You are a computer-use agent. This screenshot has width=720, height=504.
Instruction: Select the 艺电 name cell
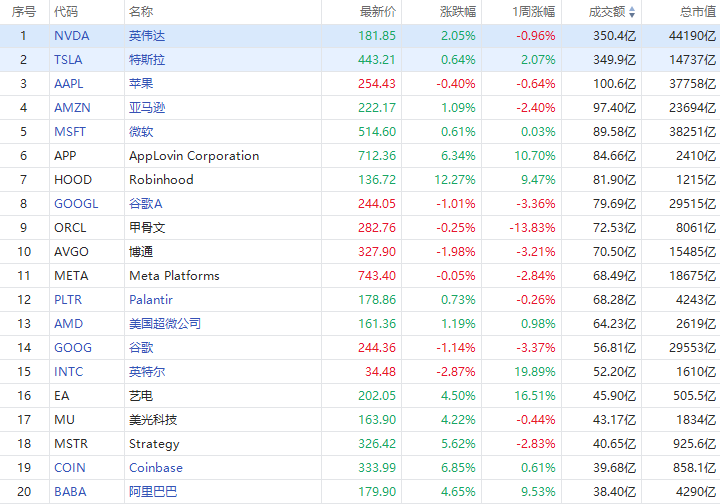[x=141, y=396]
